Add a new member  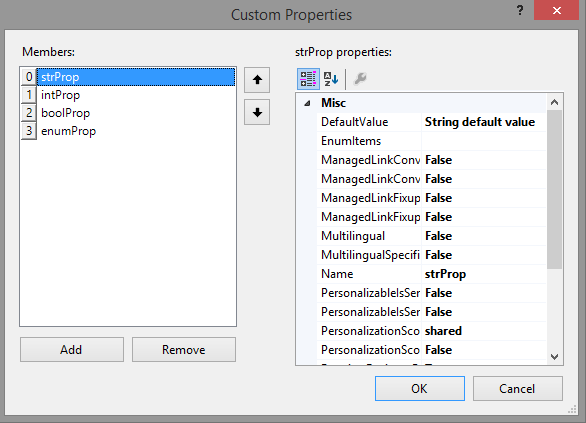(72, 350)
